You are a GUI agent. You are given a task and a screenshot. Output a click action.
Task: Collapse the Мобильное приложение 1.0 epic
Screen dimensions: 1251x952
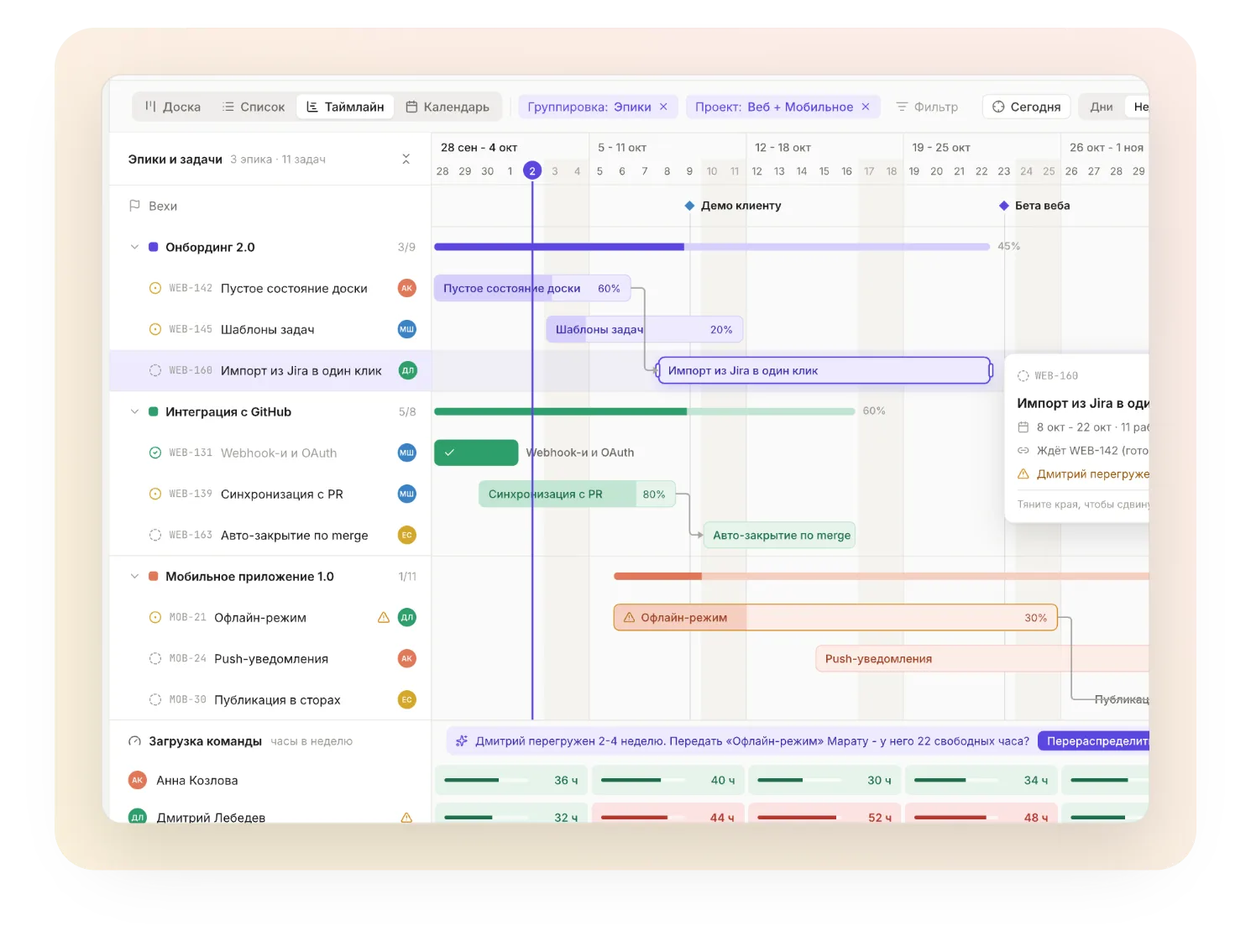click(134, 576)
